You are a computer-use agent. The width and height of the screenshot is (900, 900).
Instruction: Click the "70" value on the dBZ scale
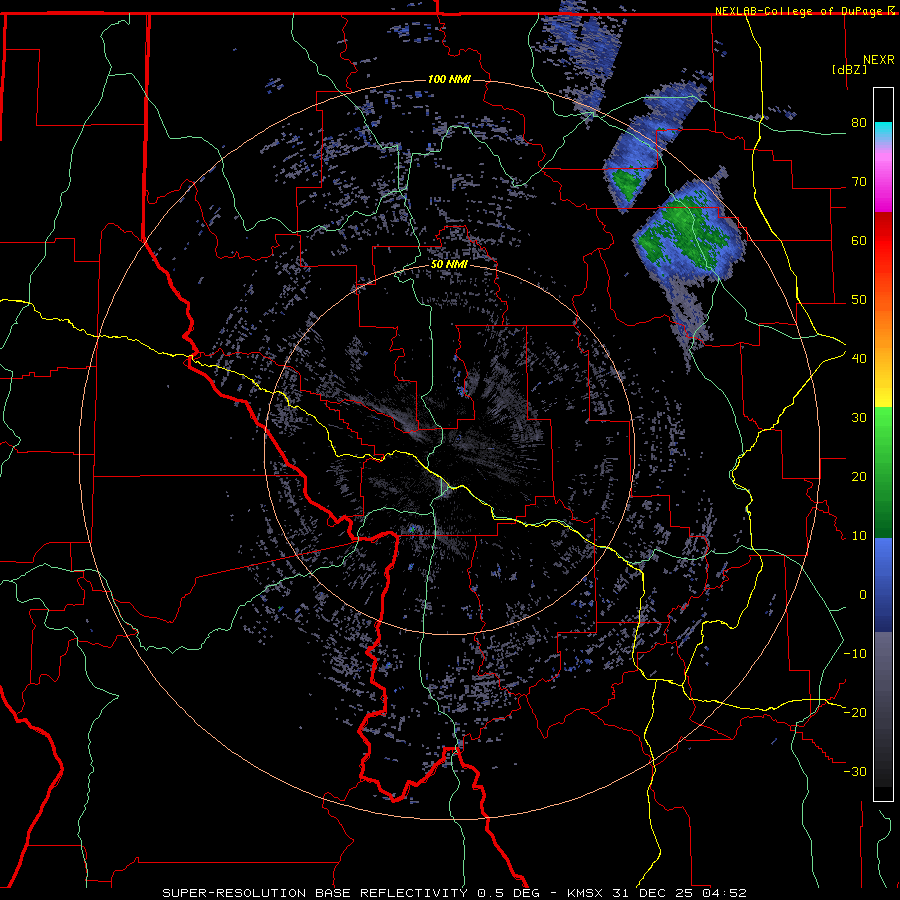(859, 181)
